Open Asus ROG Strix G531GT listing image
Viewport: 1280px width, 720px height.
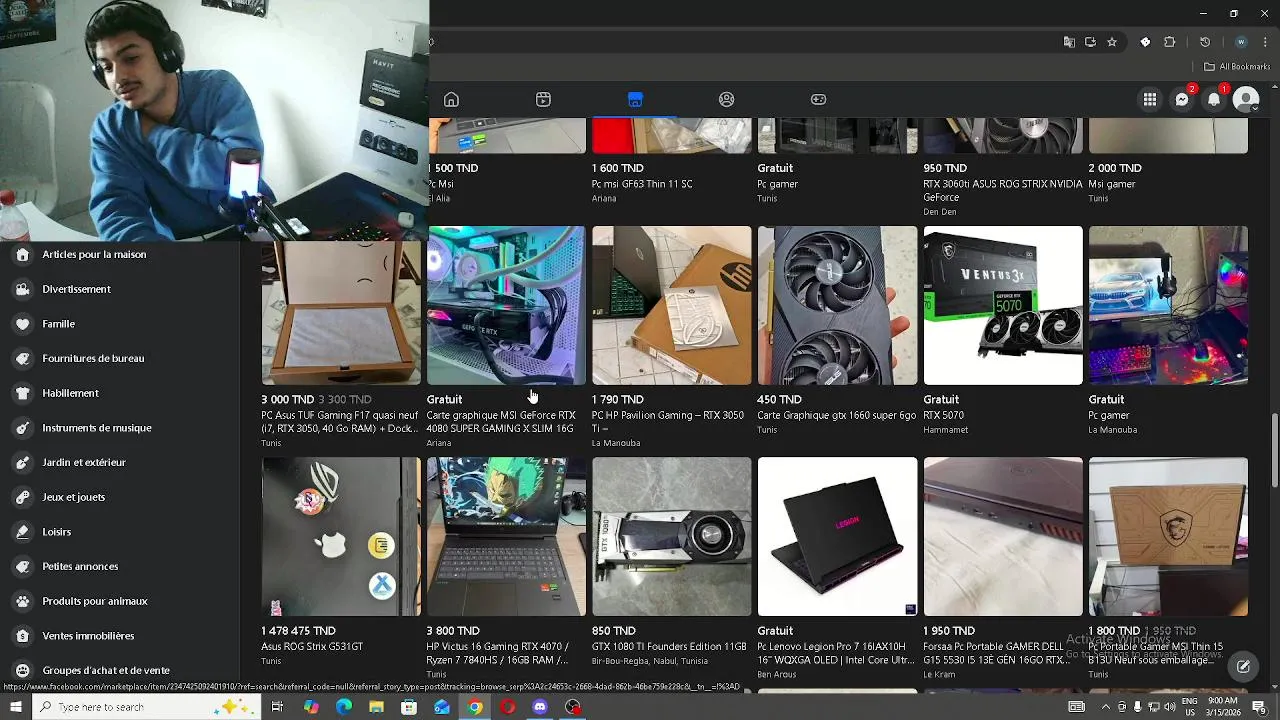click(x=341, y=537)
